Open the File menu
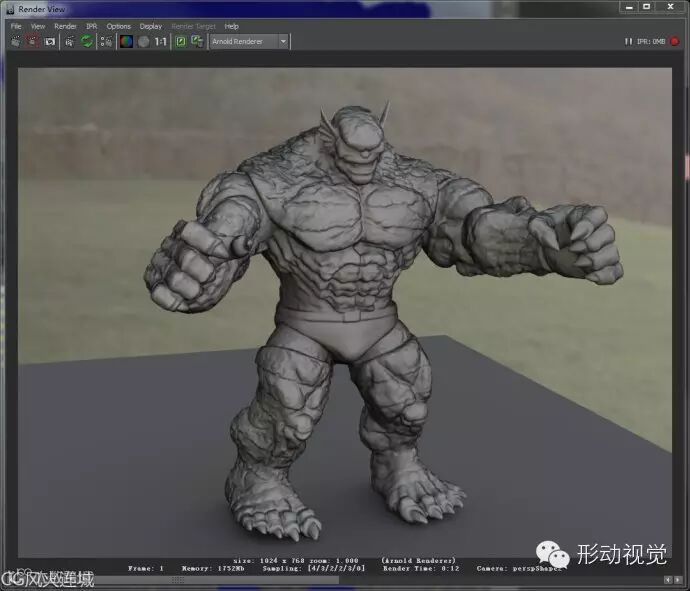Screen dimensions: 690x591 point(16,26)
